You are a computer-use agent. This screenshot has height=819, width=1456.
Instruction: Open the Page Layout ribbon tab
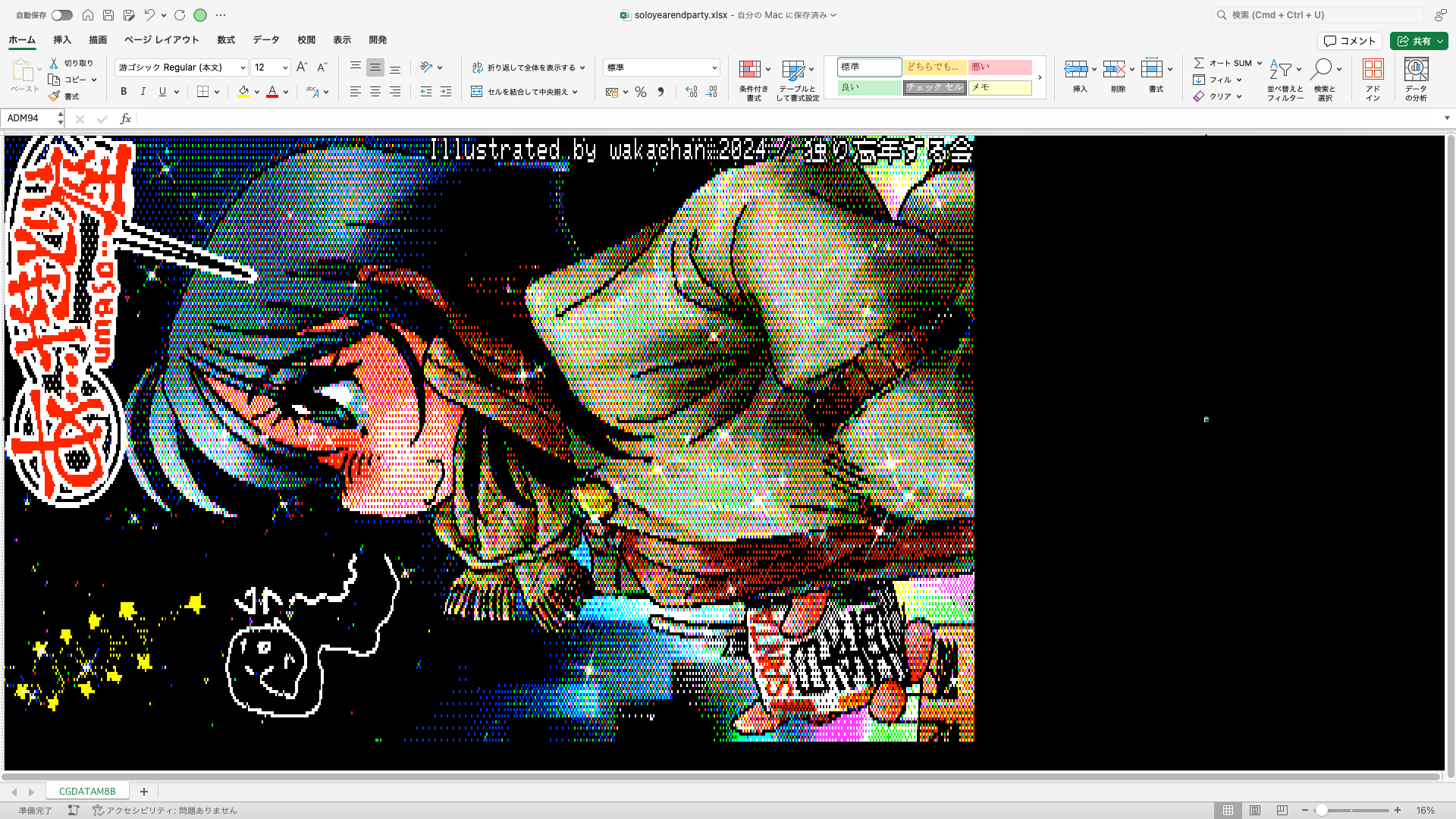[162, 40]
